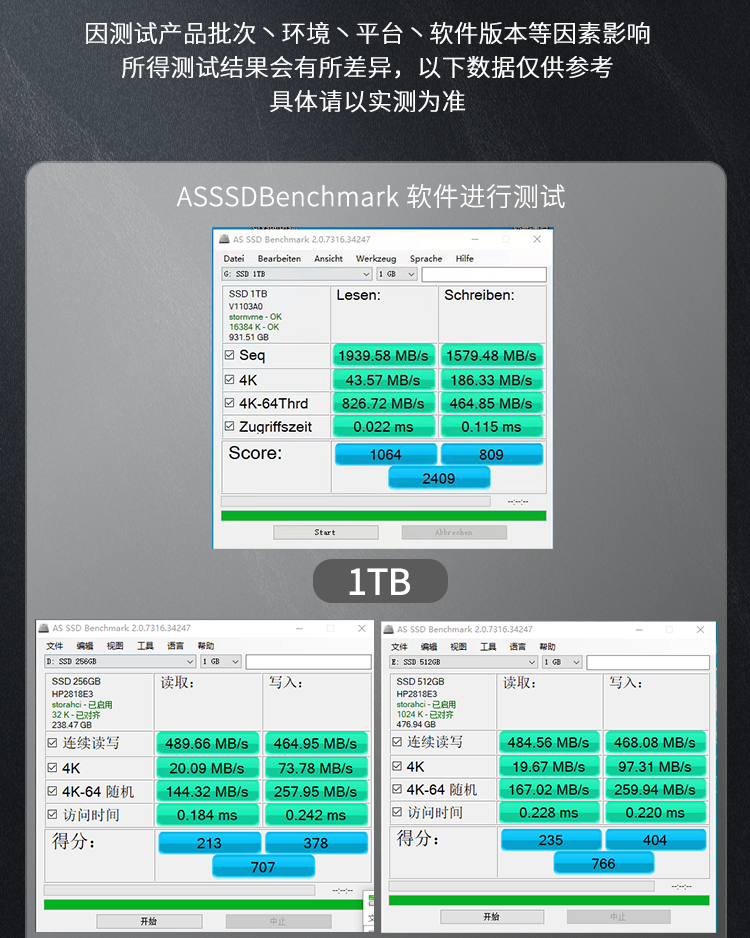The image size is (750, 938).
Task: Open the Werkzeug menu
Action: pyautogui.click(x=376, y=258)
